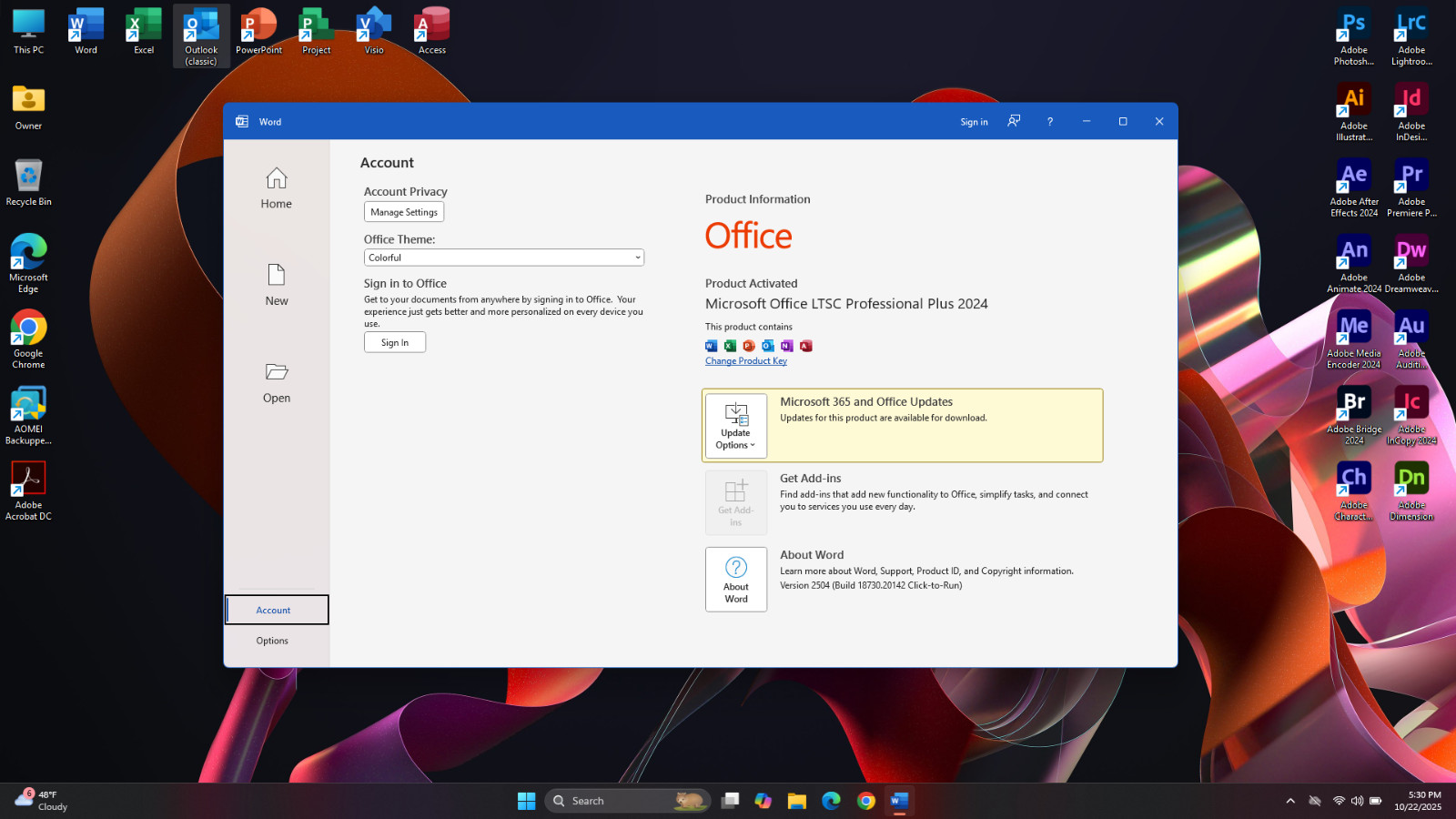Viewport: 1456px width, 819px height.
Task: Select New in the Word sidebar
Action: coord(277,286)
